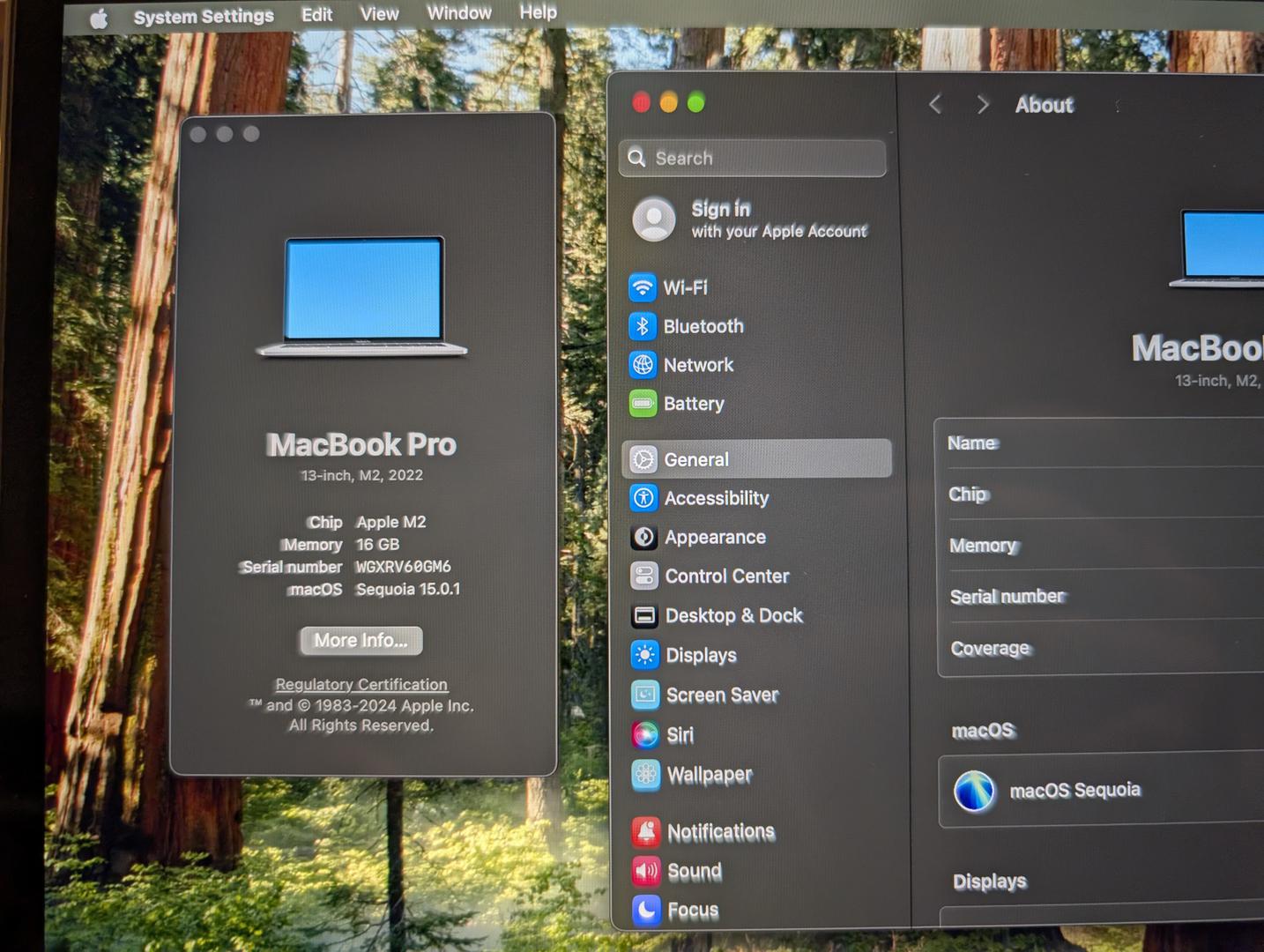Viewport: 1264px width, 952px height.
Task: Open the Window menu
Action: point(459,12)
